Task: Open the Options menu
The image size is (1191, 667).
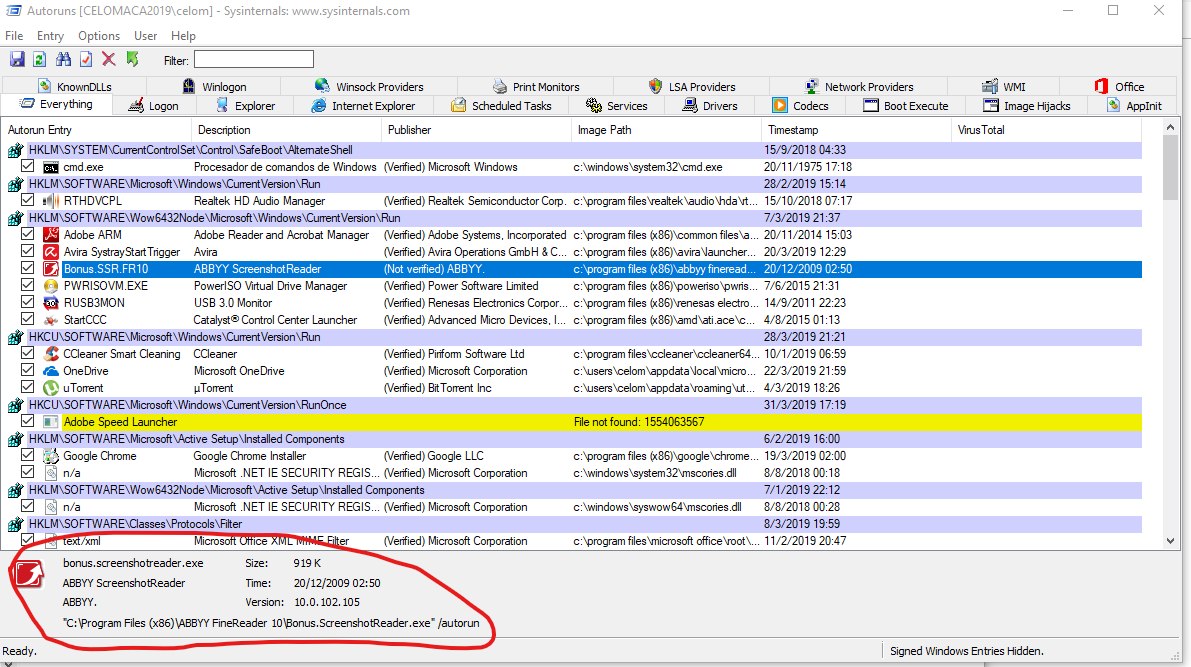Action: pos(99,36)
